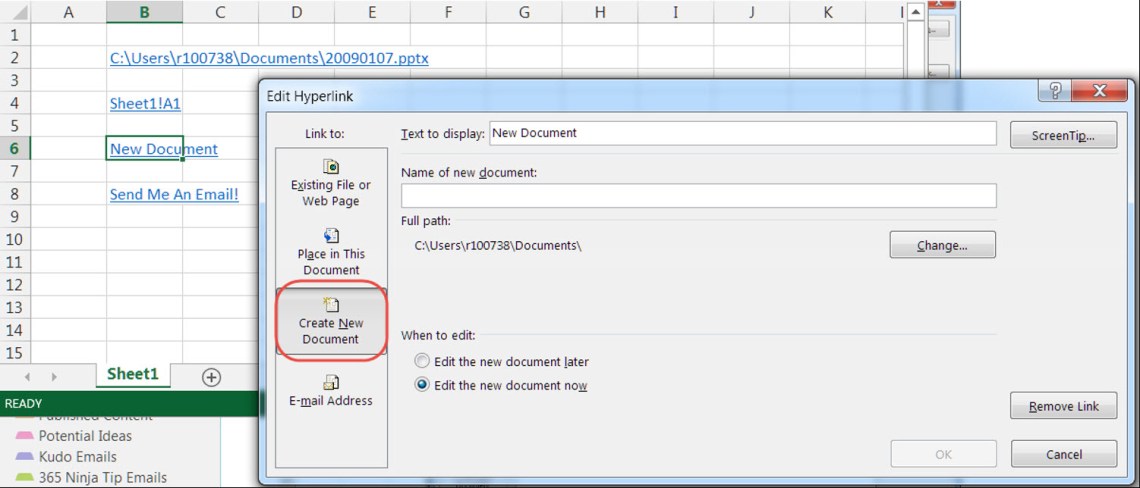Click Potential Ideas category item
Screen dimensions: 1140x488
pyautogui.click(x=85, y=436)
